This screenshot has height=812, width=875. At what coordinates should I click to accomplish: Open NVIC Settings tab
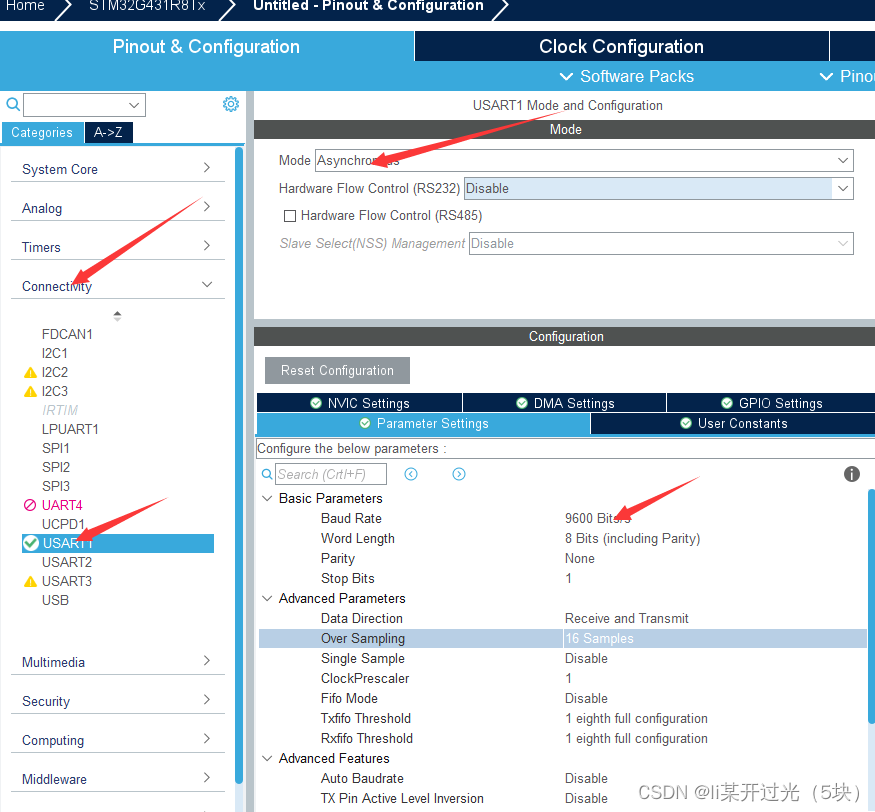[359, 403]
